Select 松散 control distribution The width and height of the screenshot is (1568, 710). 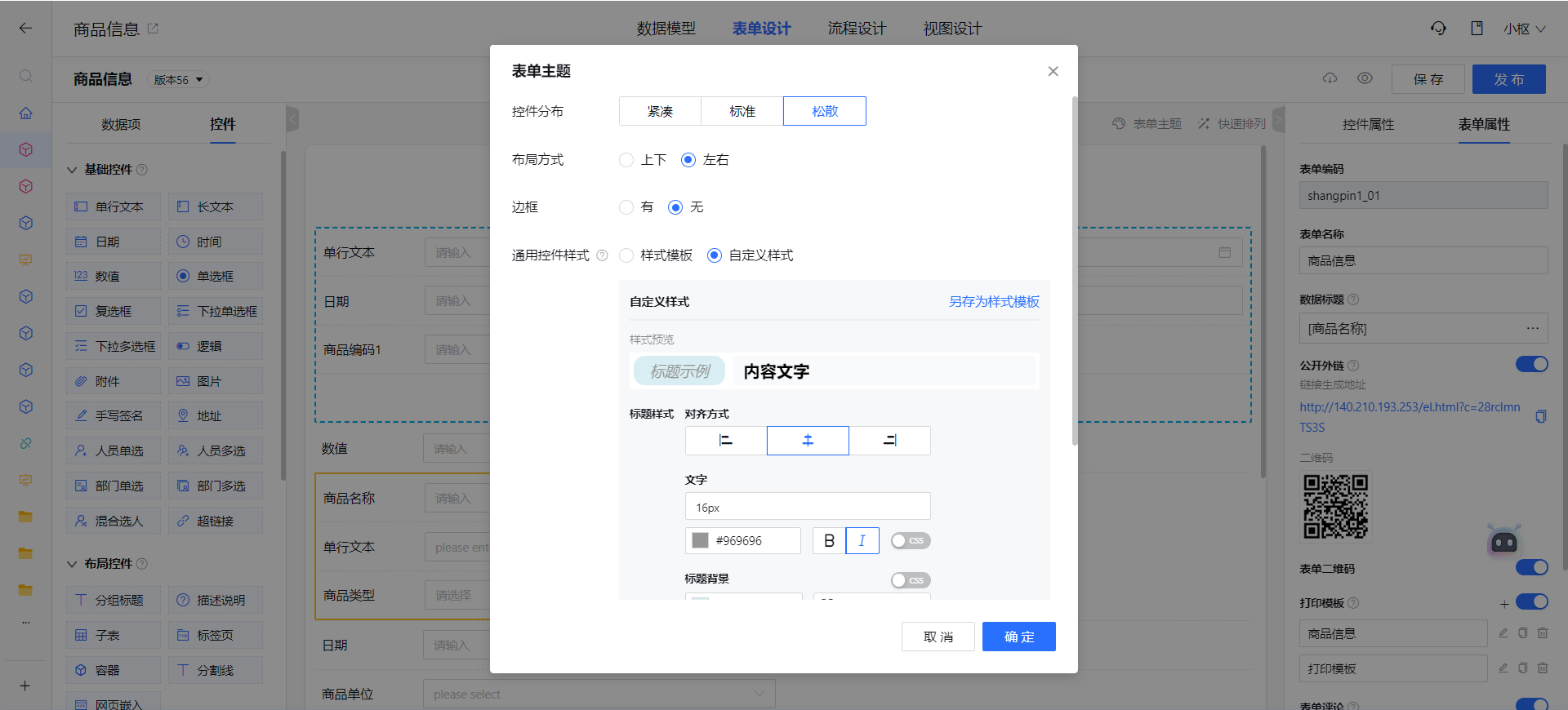coord(825,111)
